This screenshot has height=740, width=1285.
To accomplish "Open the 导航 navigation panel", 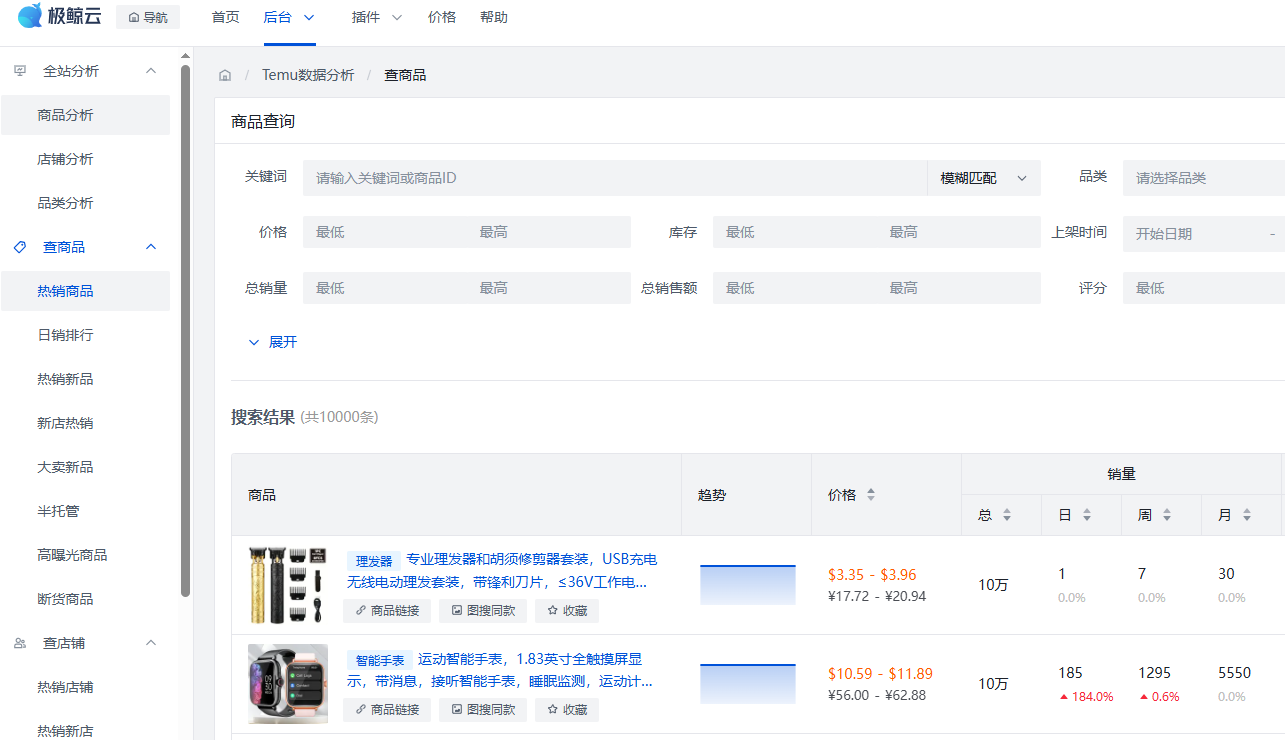I will (x=147, y=16).
